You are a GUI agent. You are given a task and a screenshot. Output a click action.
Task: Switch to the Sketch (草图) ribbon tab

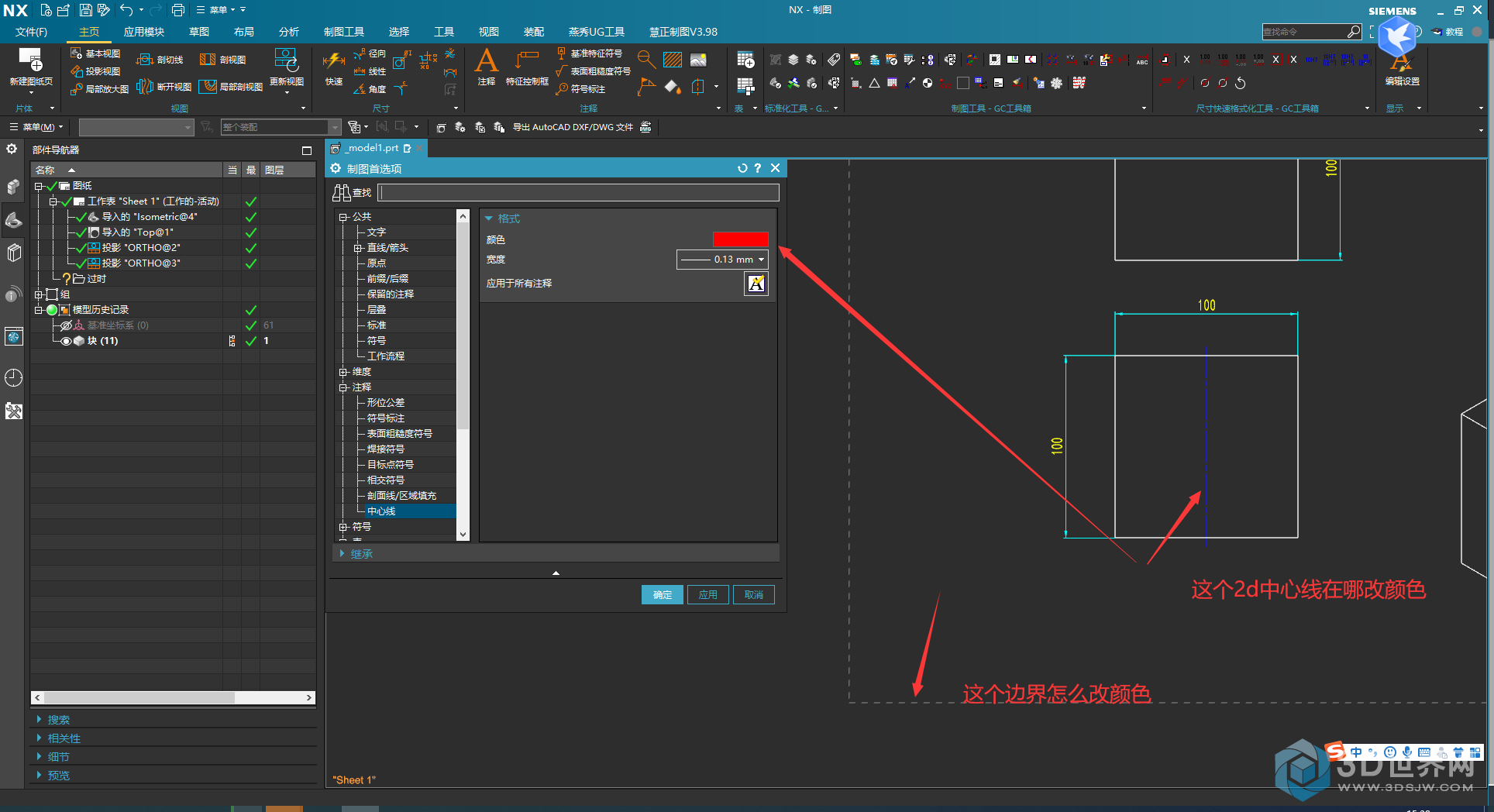coord(199,32)
